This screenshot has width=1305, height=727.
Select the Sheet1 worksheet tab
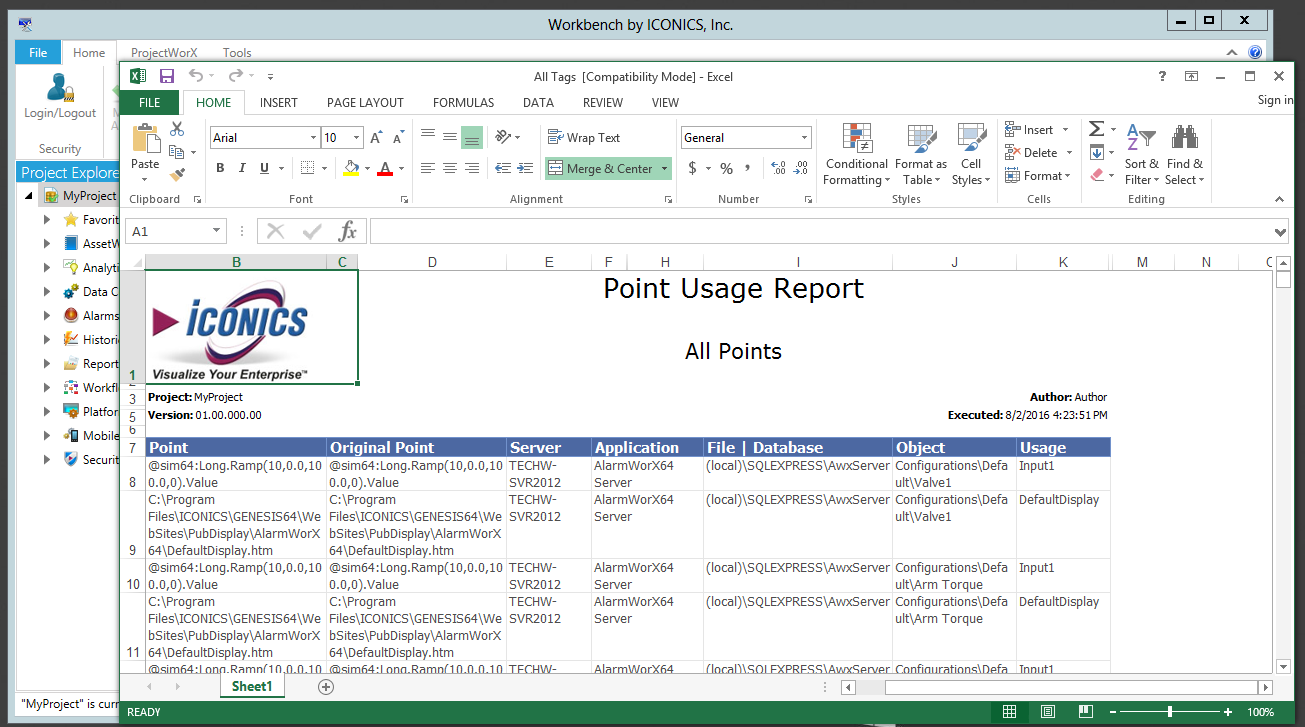tap(251, 686)
